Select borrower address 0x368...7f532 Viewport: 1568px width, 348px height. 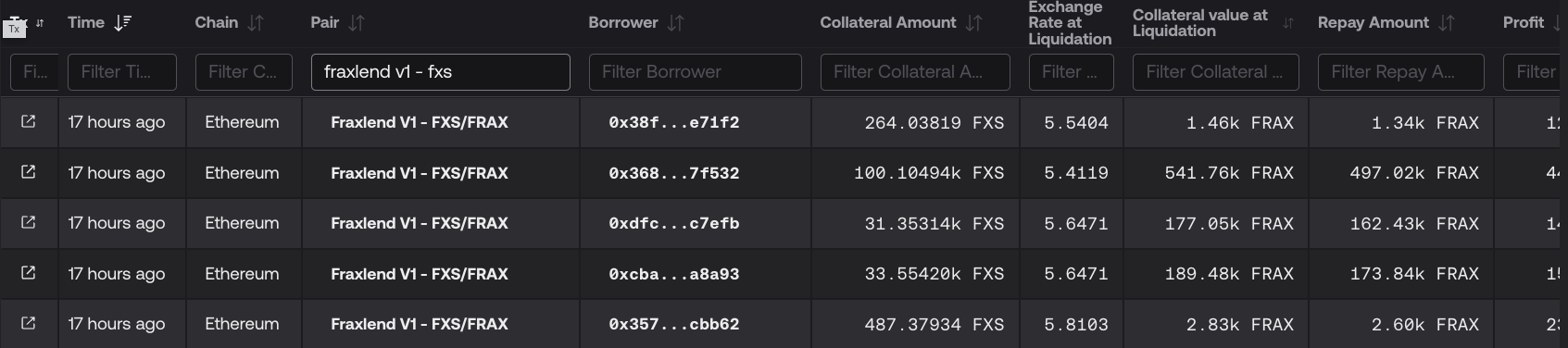[674, 173]
